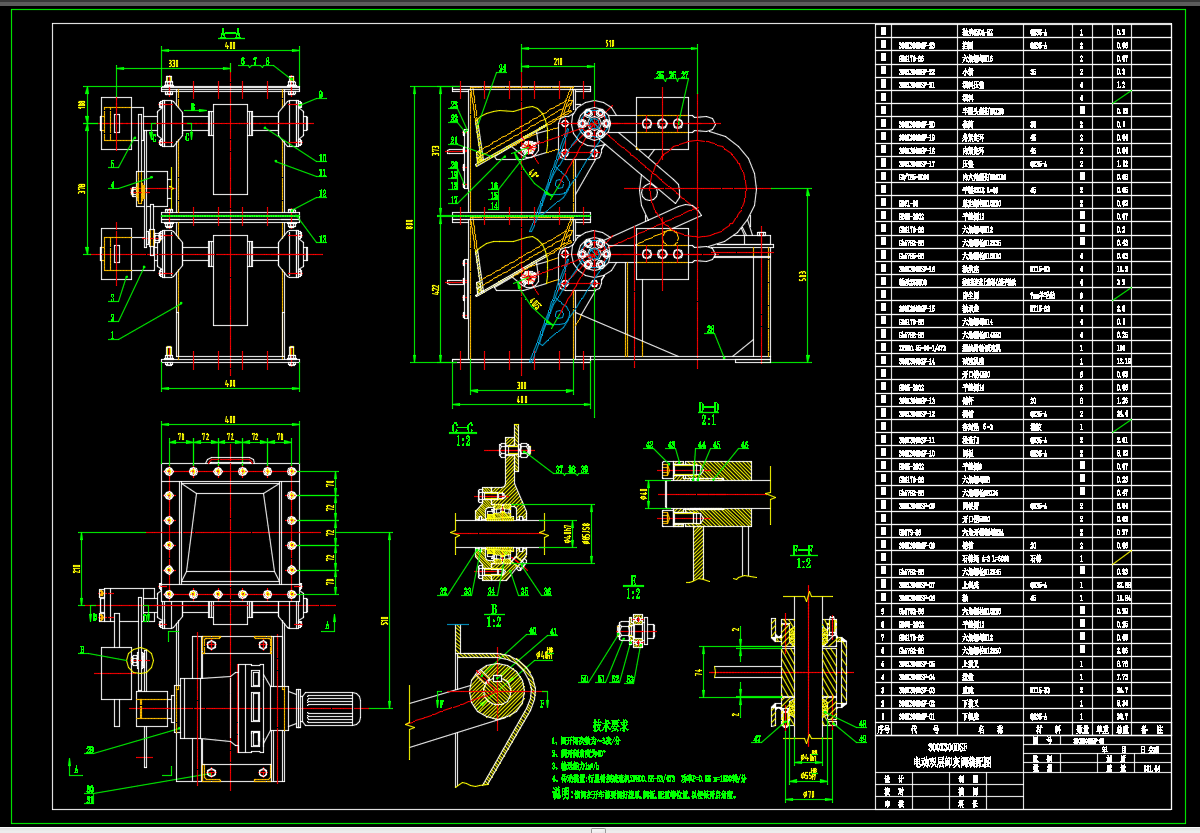Screen dimensions: 1200x833
Task: Click the D-D 2:1 detail title
Action: click(x=709, y=413)
